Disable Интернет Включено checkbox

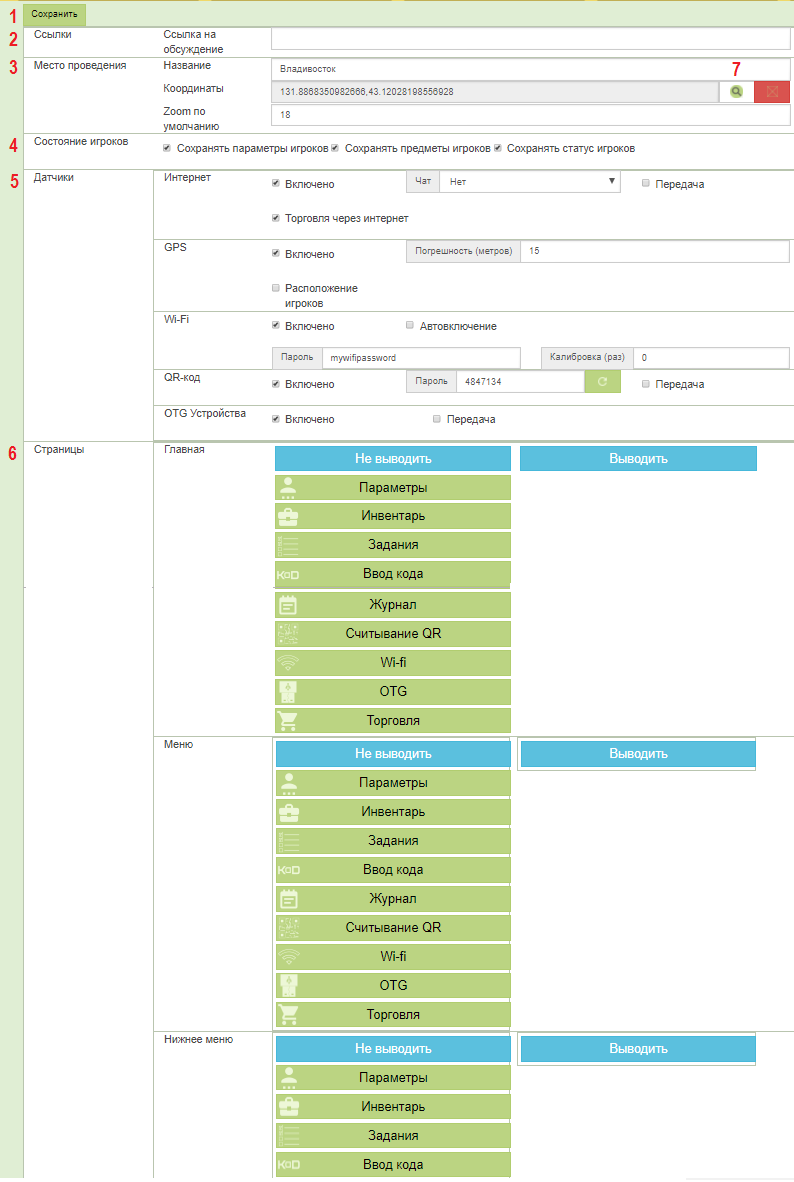coord(276,183)
